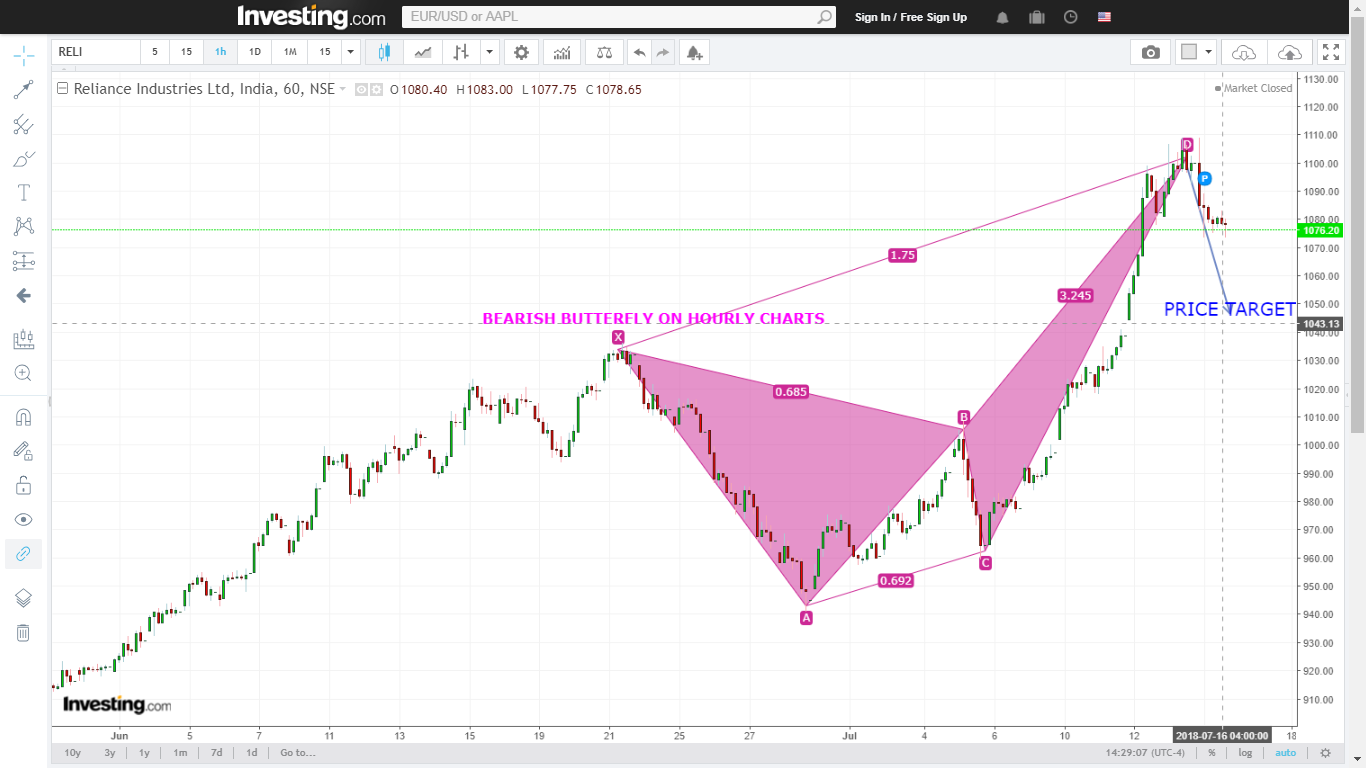
Task: Click Go to... date button
Action: [297, 753]
